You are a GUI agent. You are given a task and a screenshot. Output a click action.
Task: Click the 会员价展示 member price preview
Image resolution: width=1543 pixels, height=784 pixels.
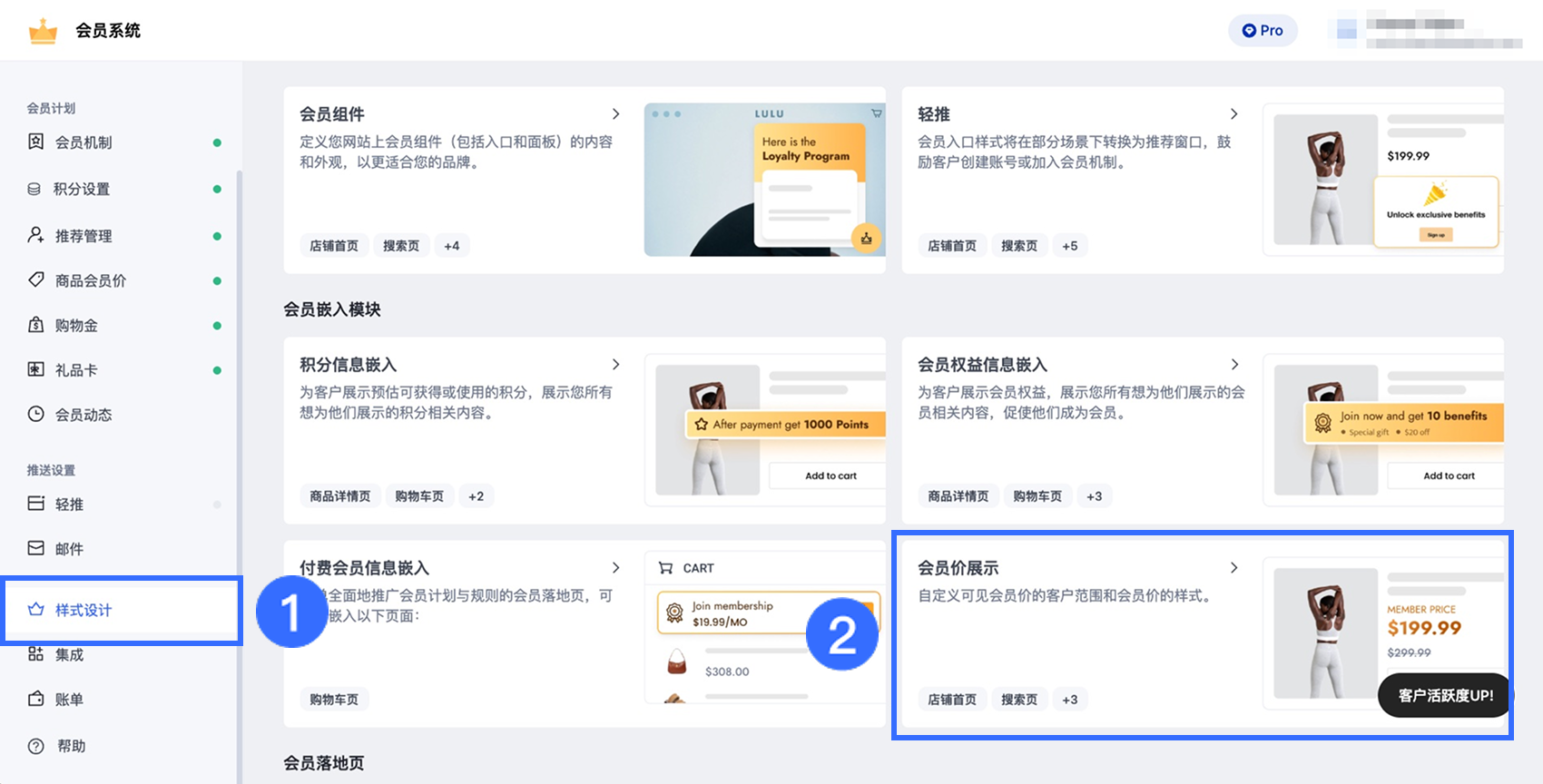1383,633
